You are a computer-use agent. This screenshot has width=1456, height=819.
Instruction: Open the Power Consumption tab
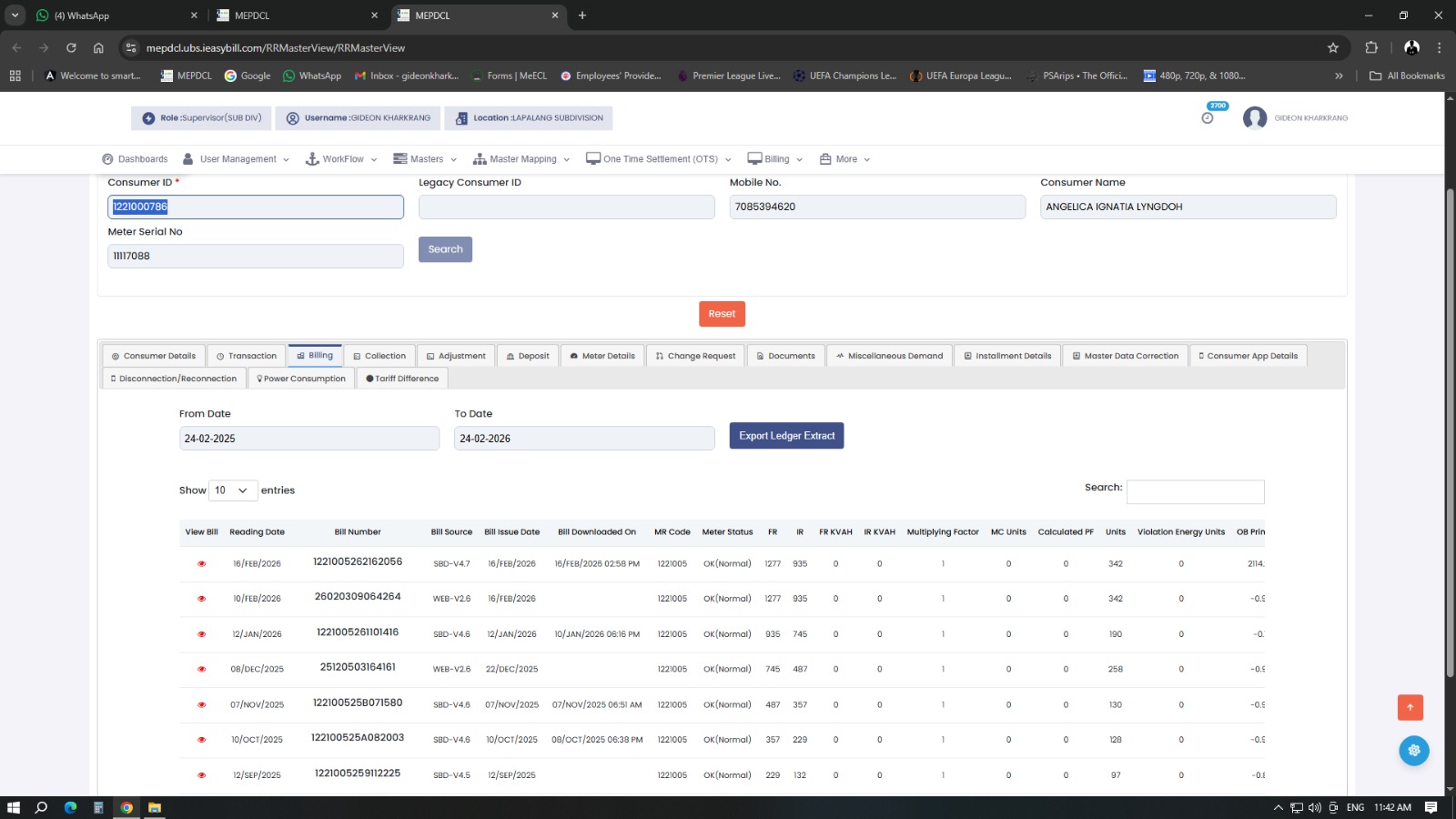pyautogui.click(x=301, y=379)
